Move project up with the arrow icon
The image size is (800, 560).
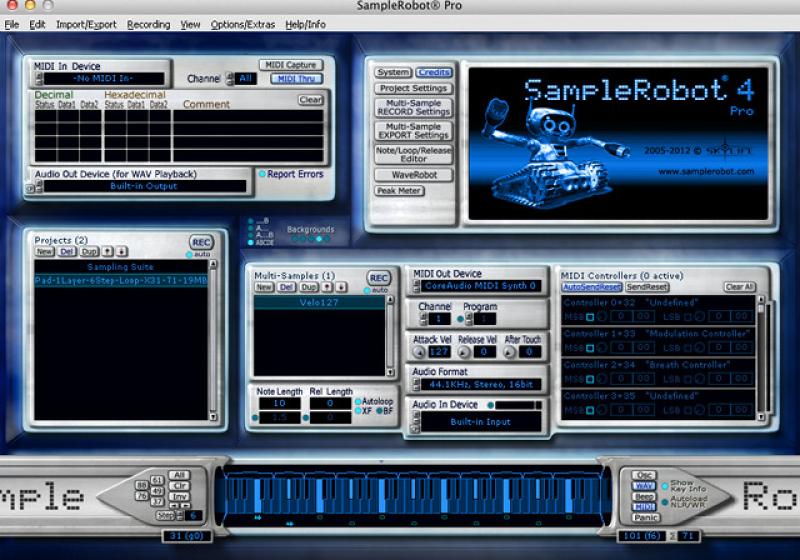[x=107, y=252]
